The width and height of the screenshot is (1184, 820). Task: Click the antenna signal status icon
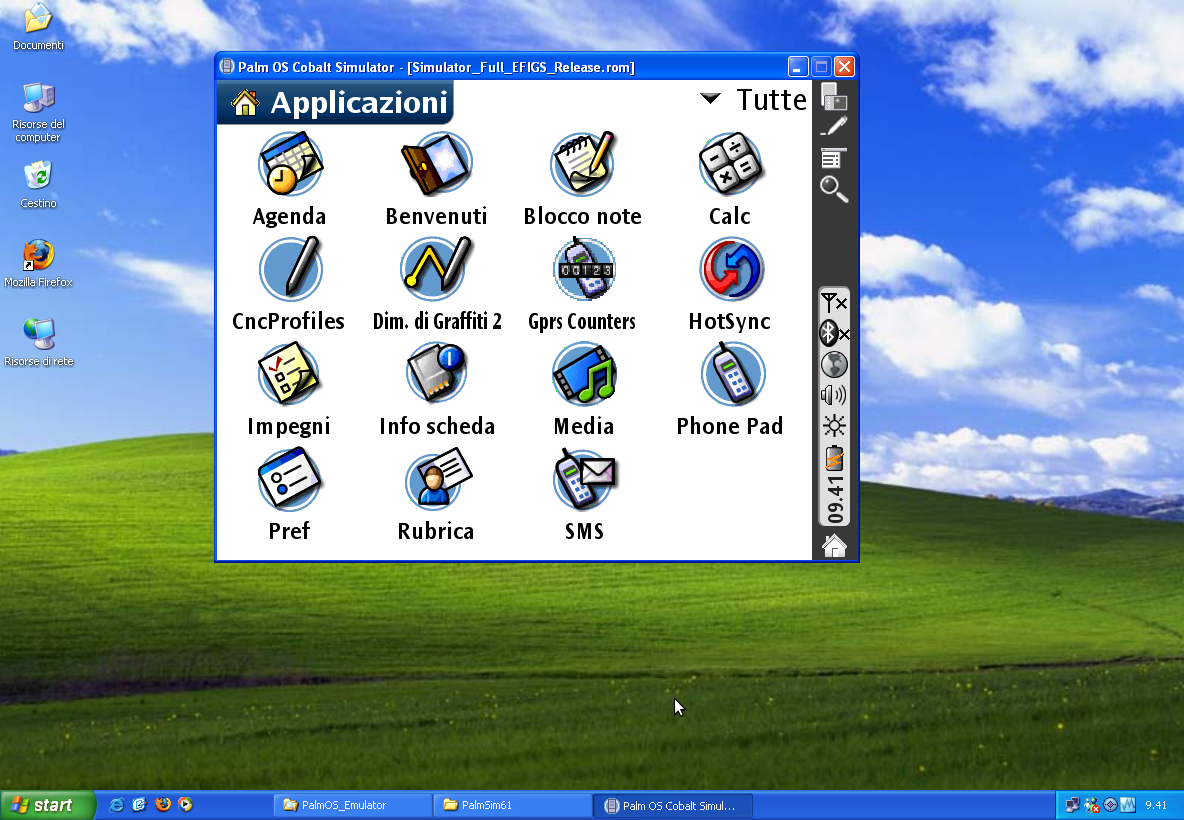(834, 303)
